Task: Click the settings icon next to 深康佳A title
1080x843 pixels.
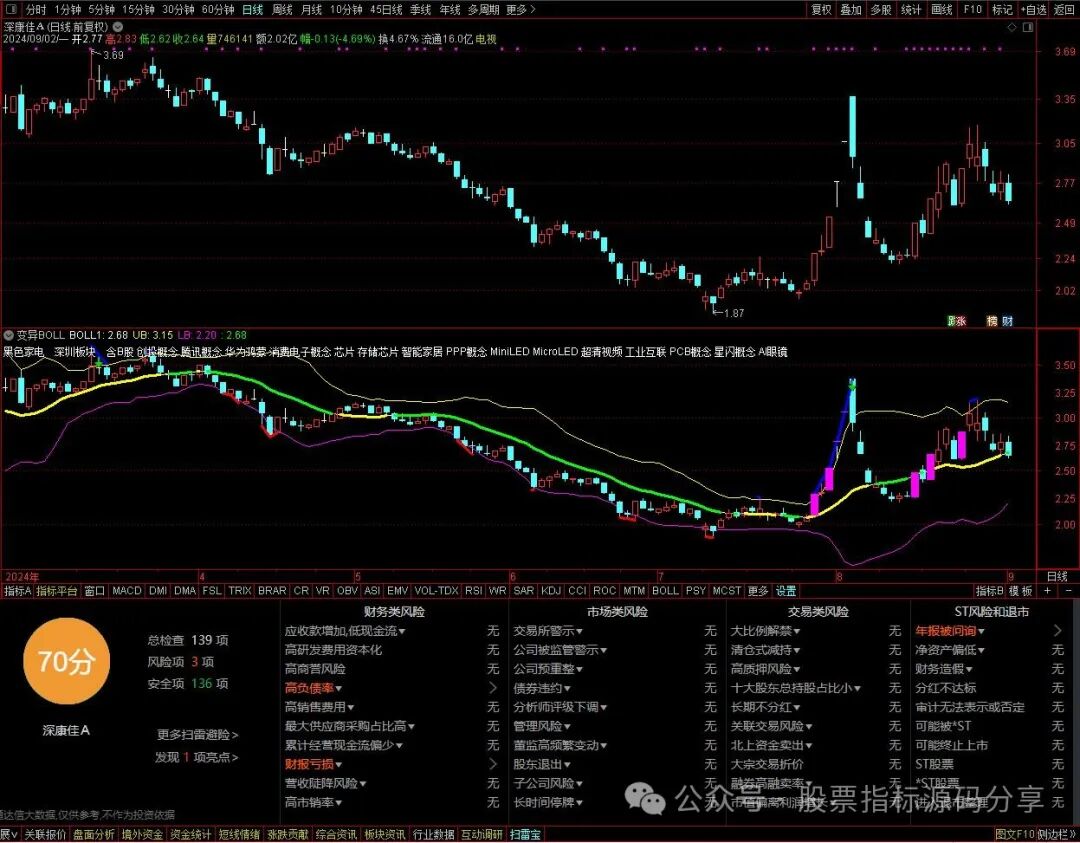Action: [117, 28]
